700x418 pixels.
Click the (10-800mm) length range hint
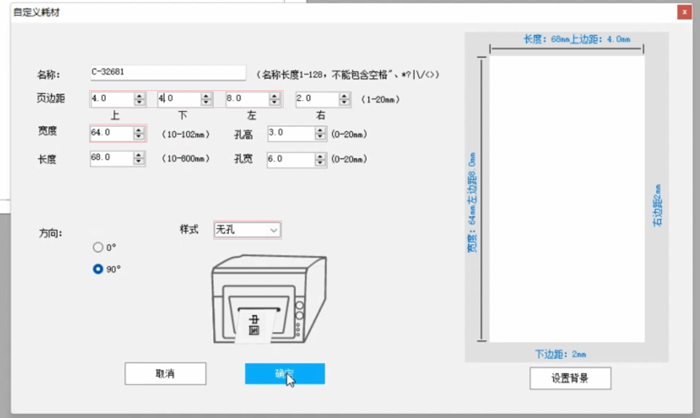coord(186,159)
